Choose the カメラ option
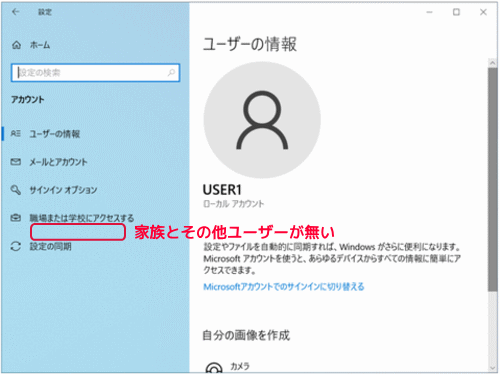Screen dimensions: 500x374 (240, 366)
